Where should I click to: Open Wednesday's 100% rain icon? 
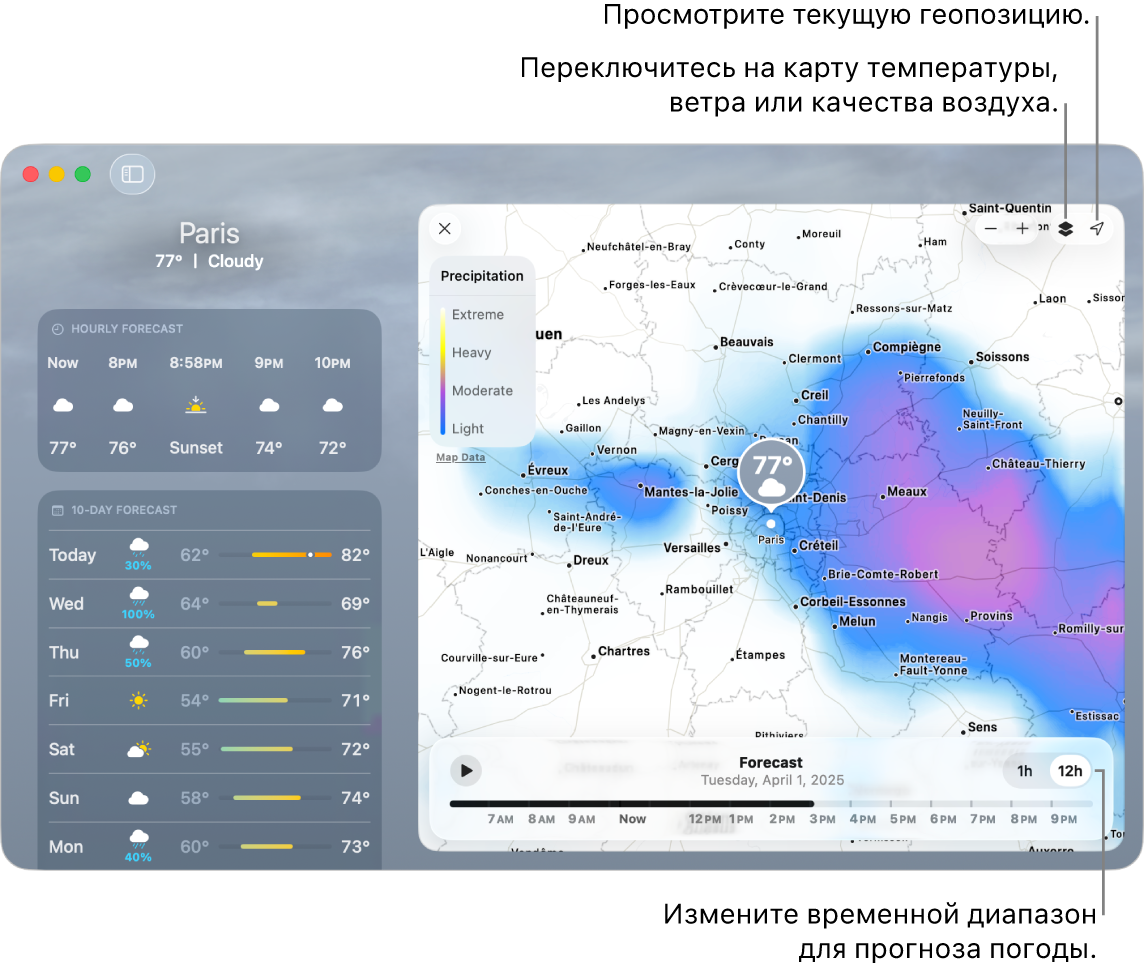[x=139, y=597]
